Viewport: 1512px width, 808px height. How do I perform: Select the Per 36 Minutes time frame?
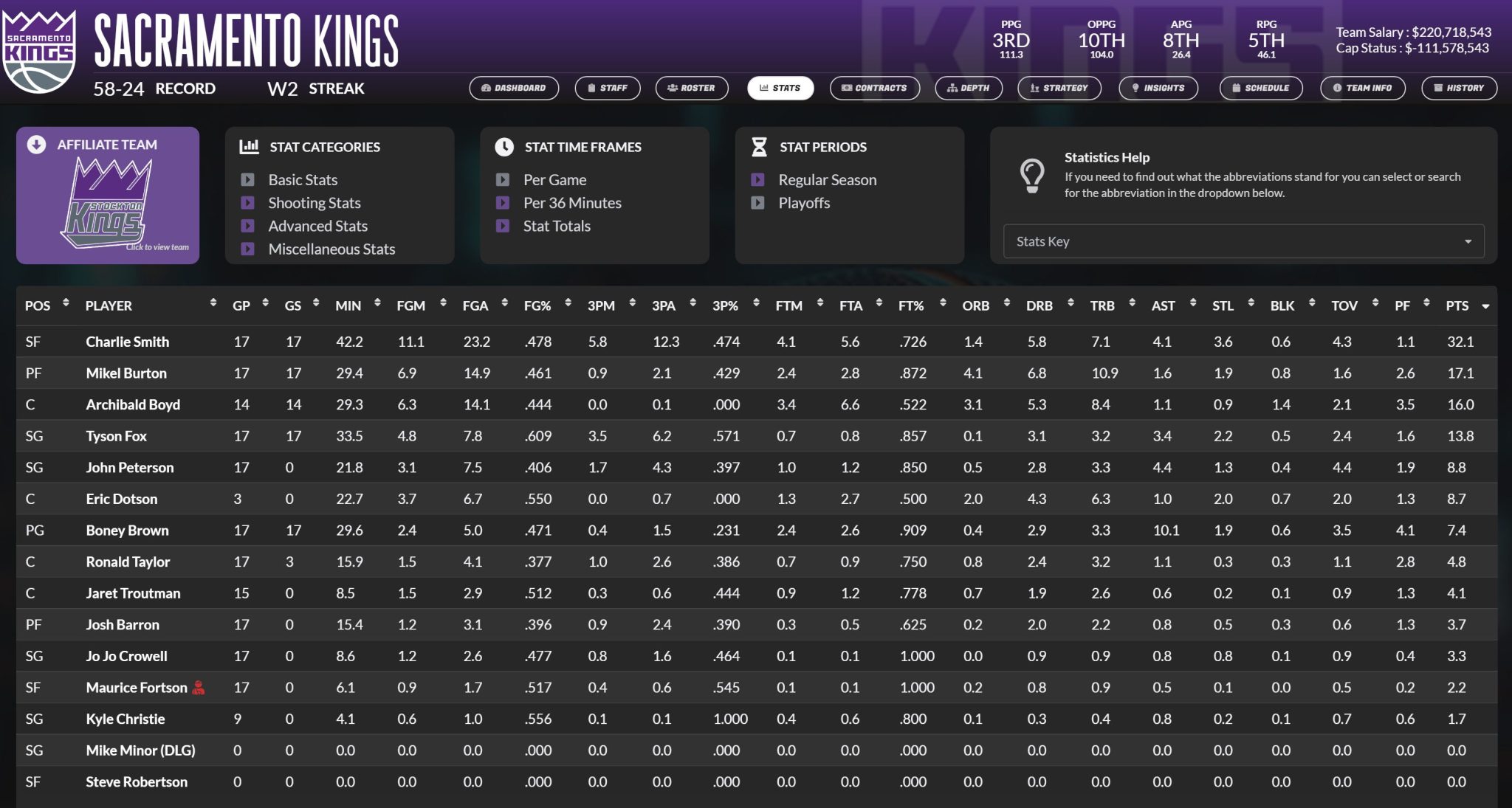571,203
